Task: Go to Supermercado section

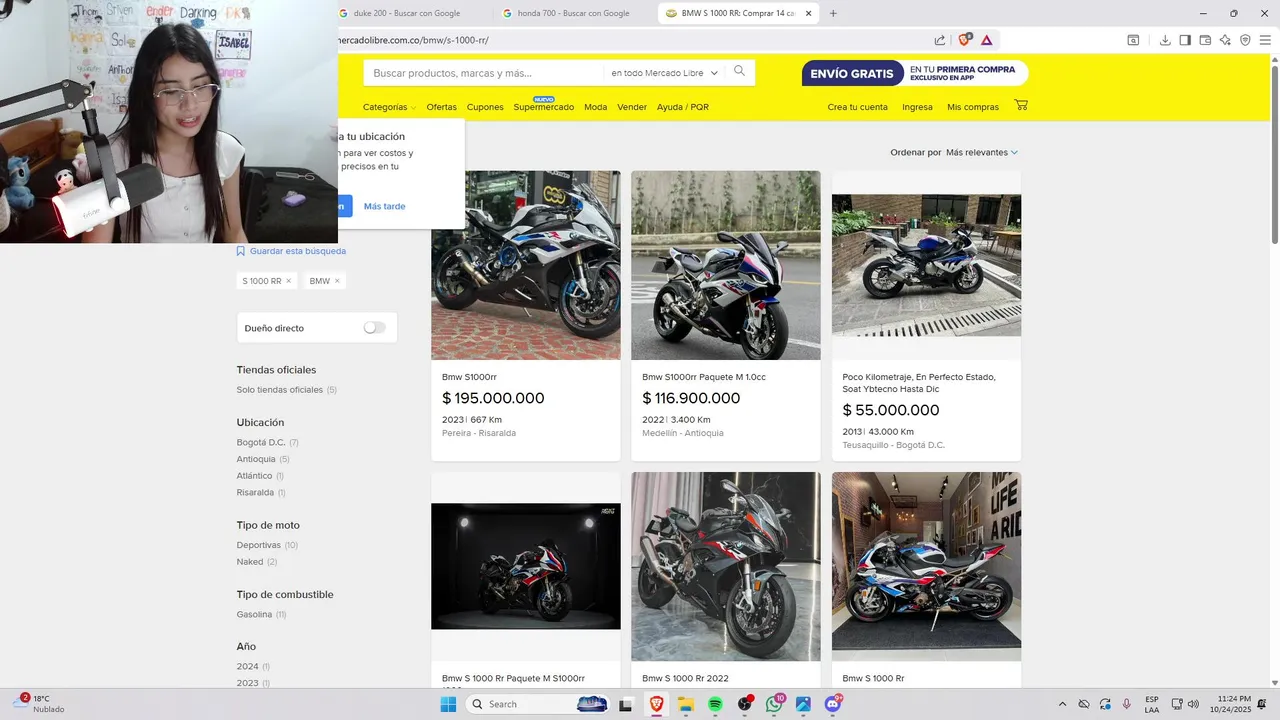Action: 544,107
